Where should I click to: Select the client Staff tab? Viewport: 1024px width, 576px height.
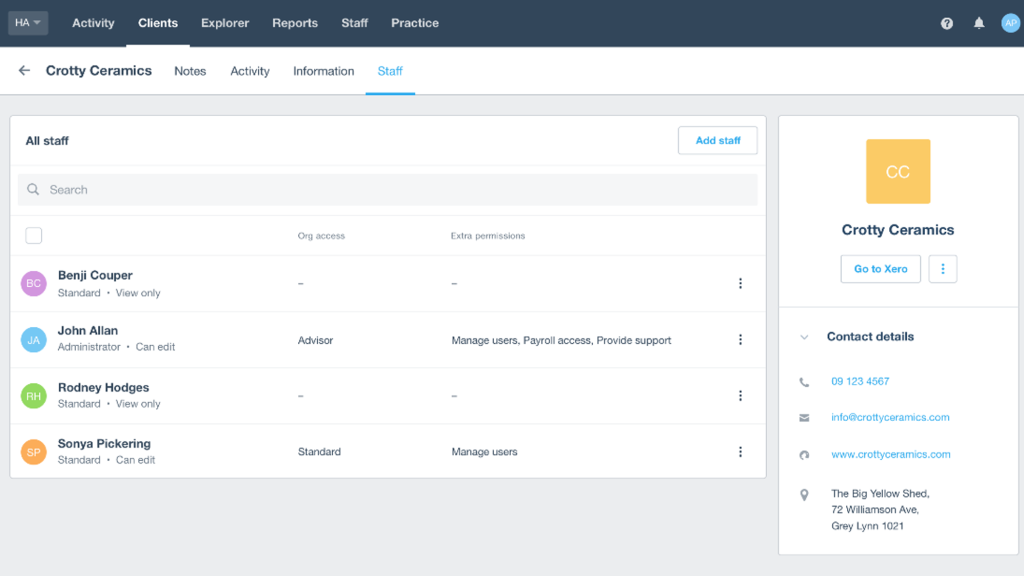390,71
